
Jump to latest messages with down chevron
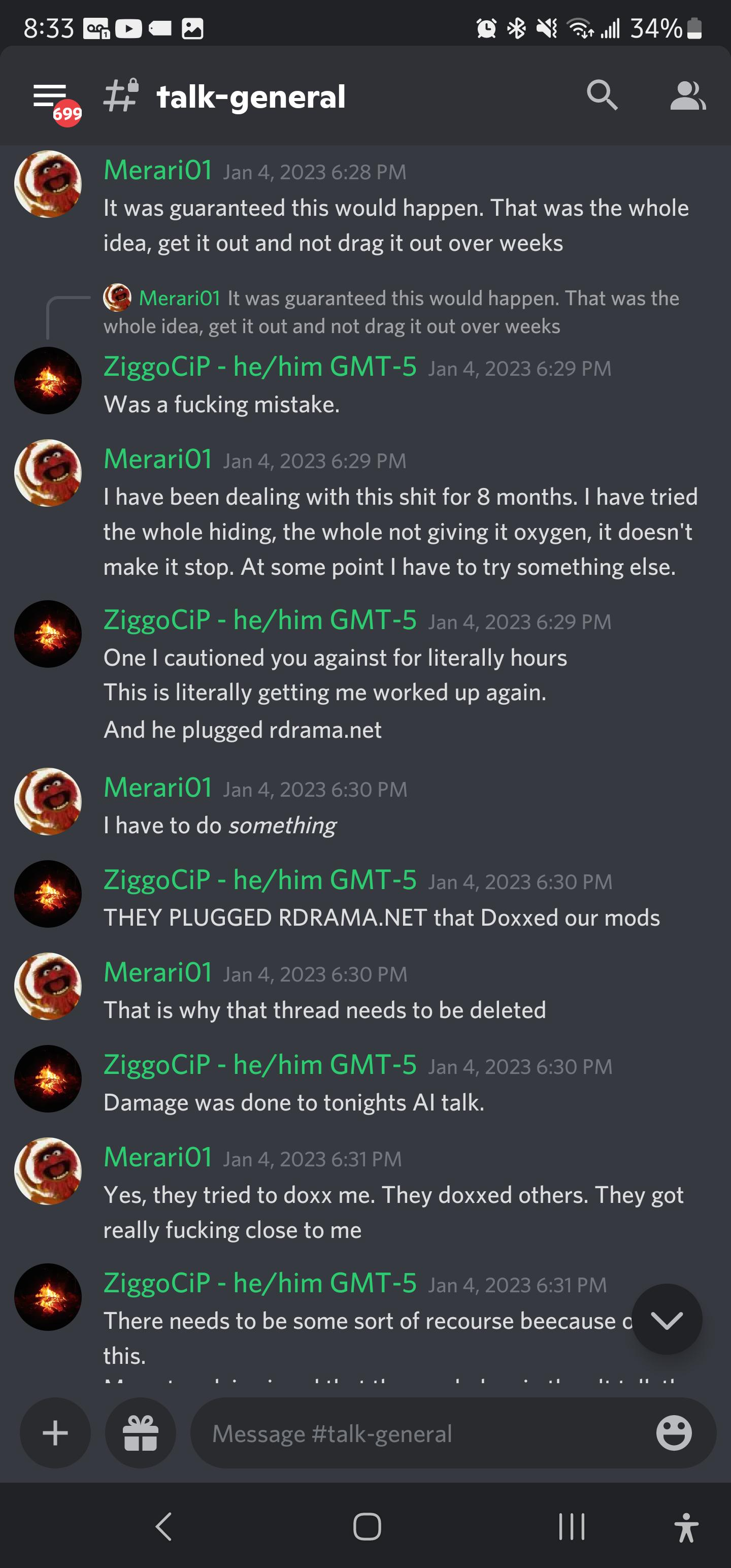click(667, 1319)
